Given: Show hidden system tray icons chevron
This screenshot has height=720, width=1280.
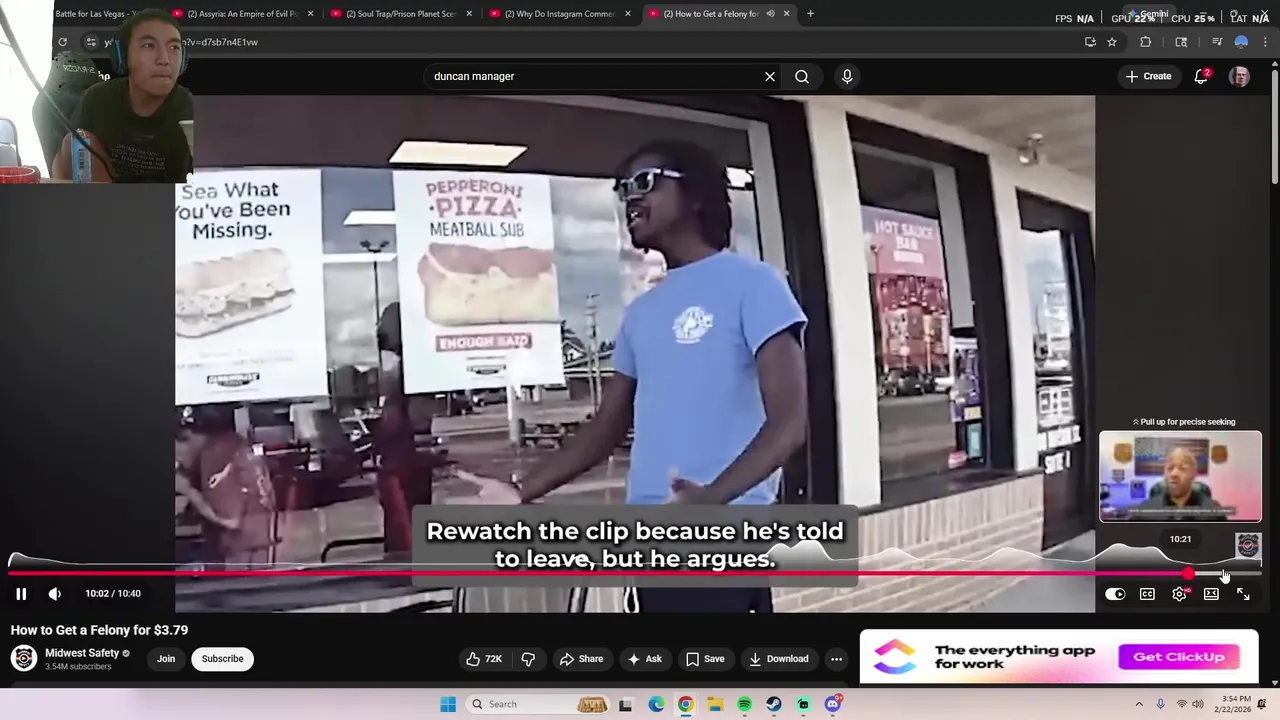Looking at the screenshot, I should click(x=1139, y=704).
